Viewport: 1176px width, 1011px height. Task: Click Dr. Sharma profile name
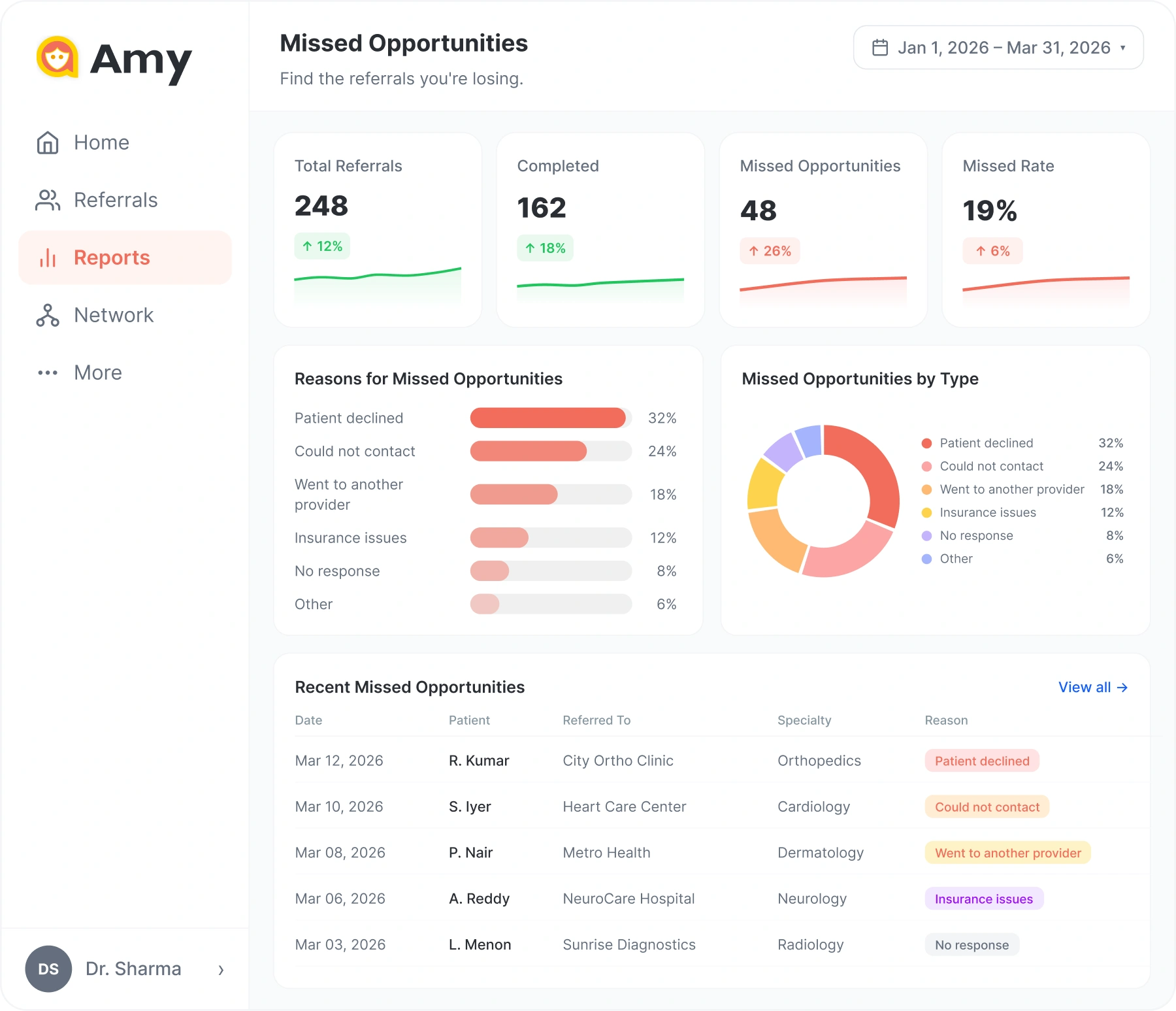click(x=133, y=969)
